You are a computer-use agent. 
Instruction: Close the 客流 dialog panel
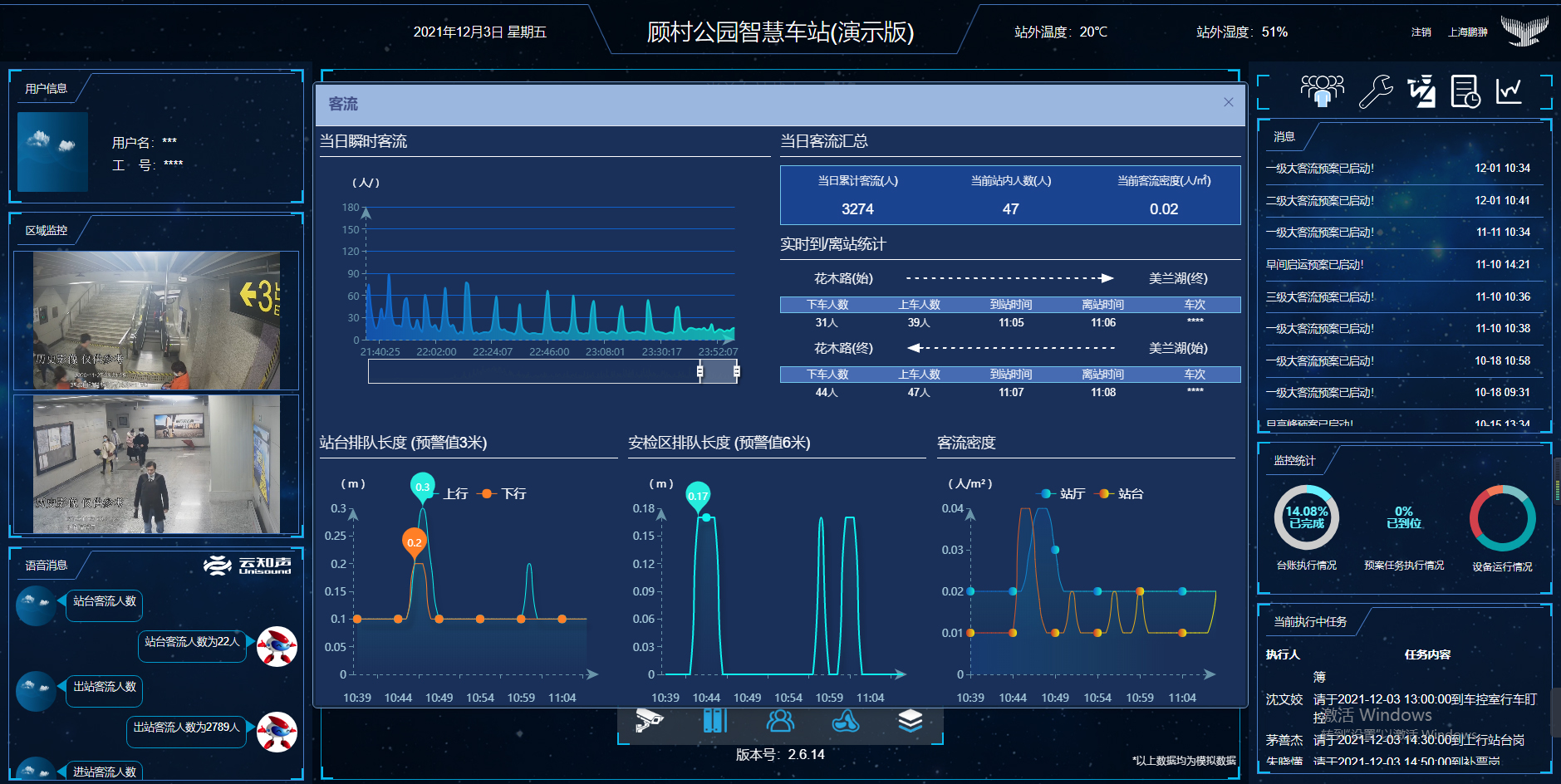[1228, 102]
